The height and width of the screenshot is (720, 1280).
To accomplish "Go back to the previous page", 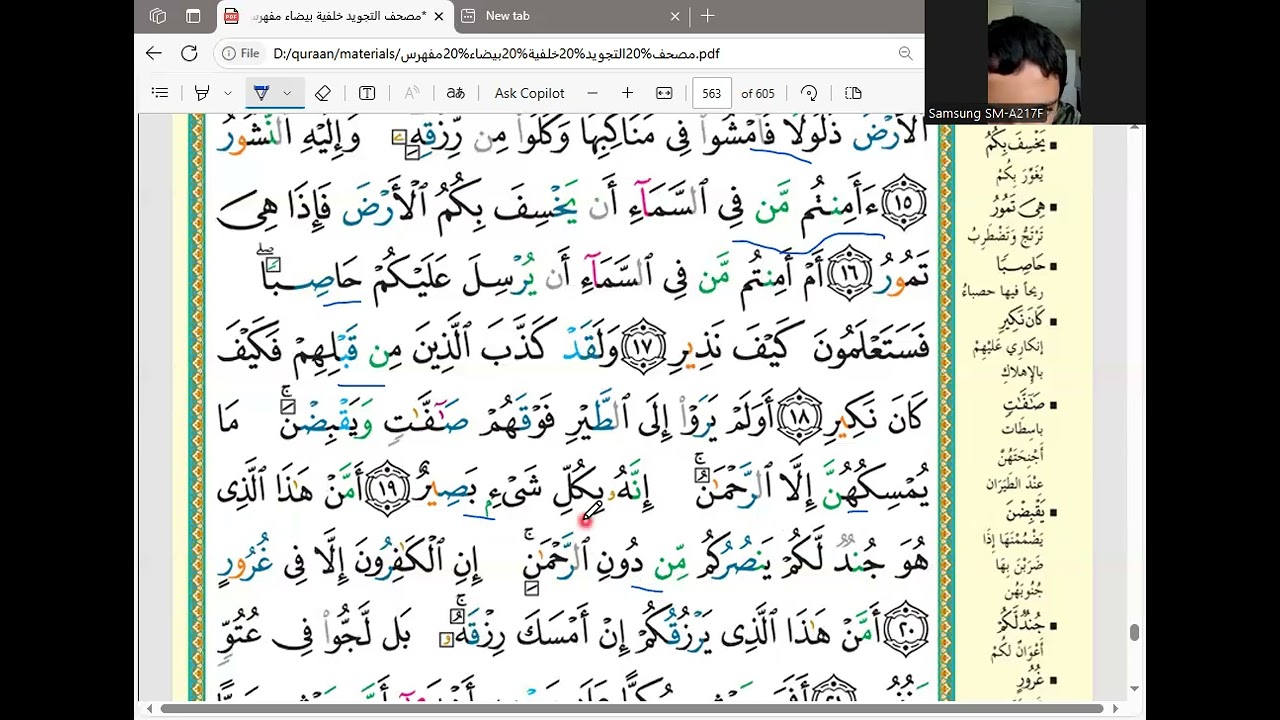I will point(153,54).
